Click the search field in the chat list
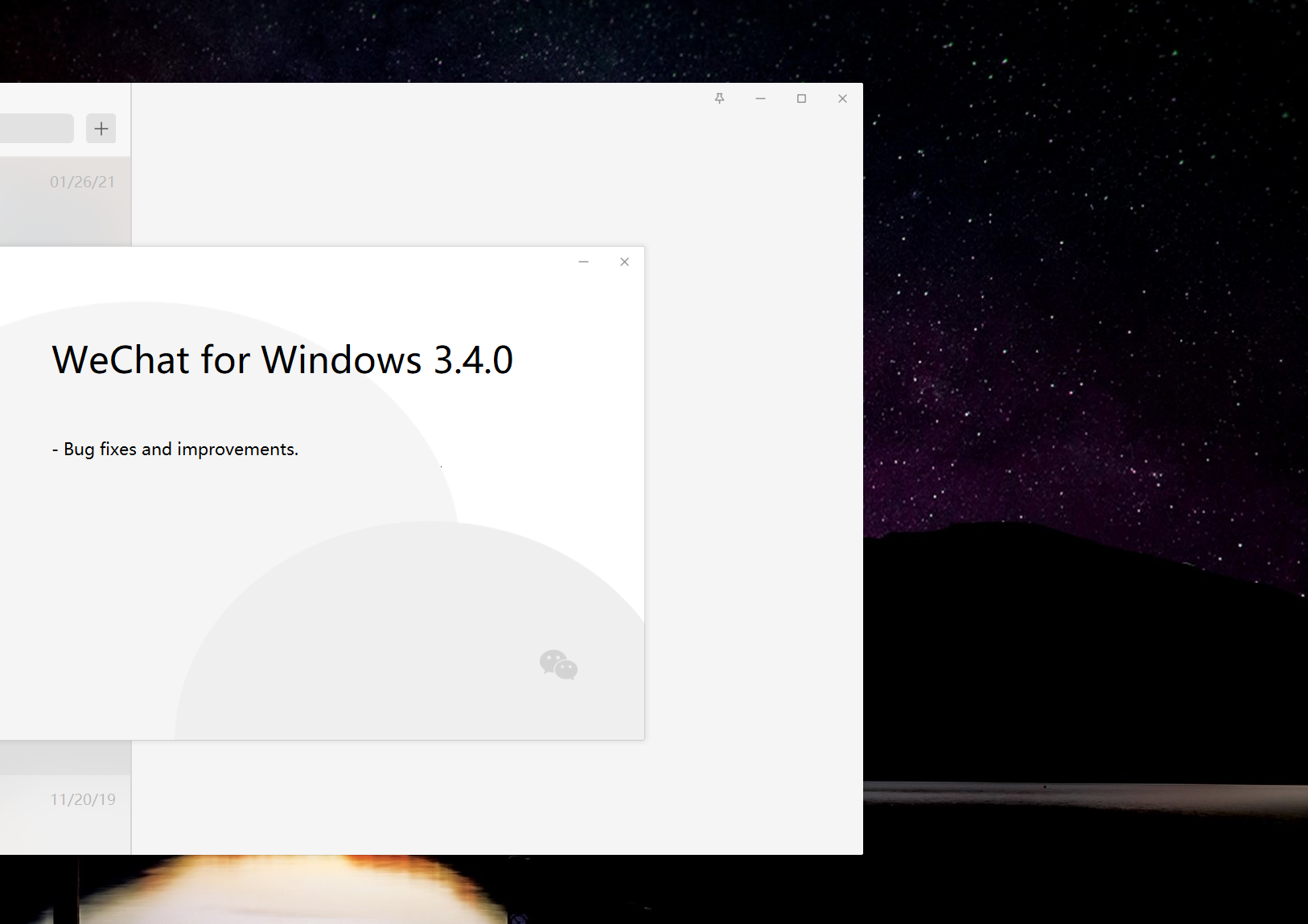Screen dimensions: 1308x924 point(36,129)
